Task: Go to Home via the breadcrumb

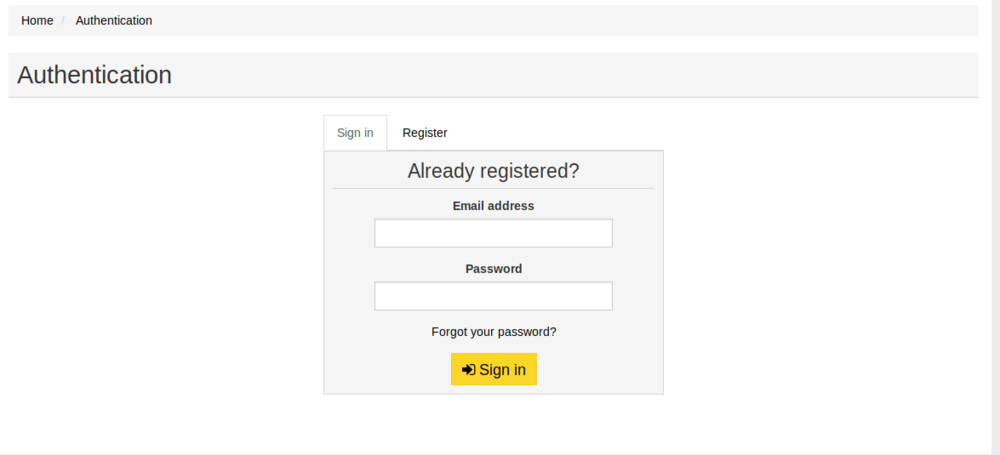Action: [37, 20]
